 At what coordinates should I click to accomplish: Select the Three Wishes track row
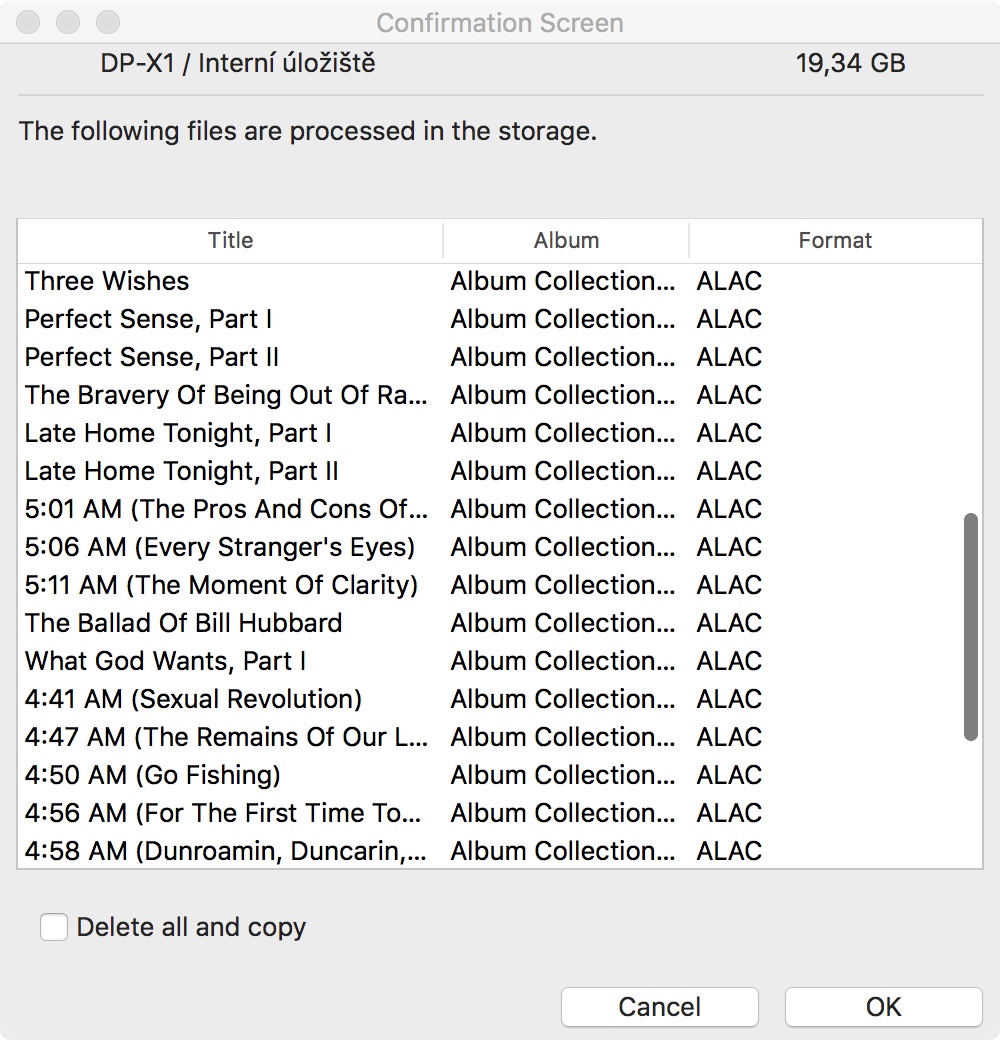click(107, 281)
